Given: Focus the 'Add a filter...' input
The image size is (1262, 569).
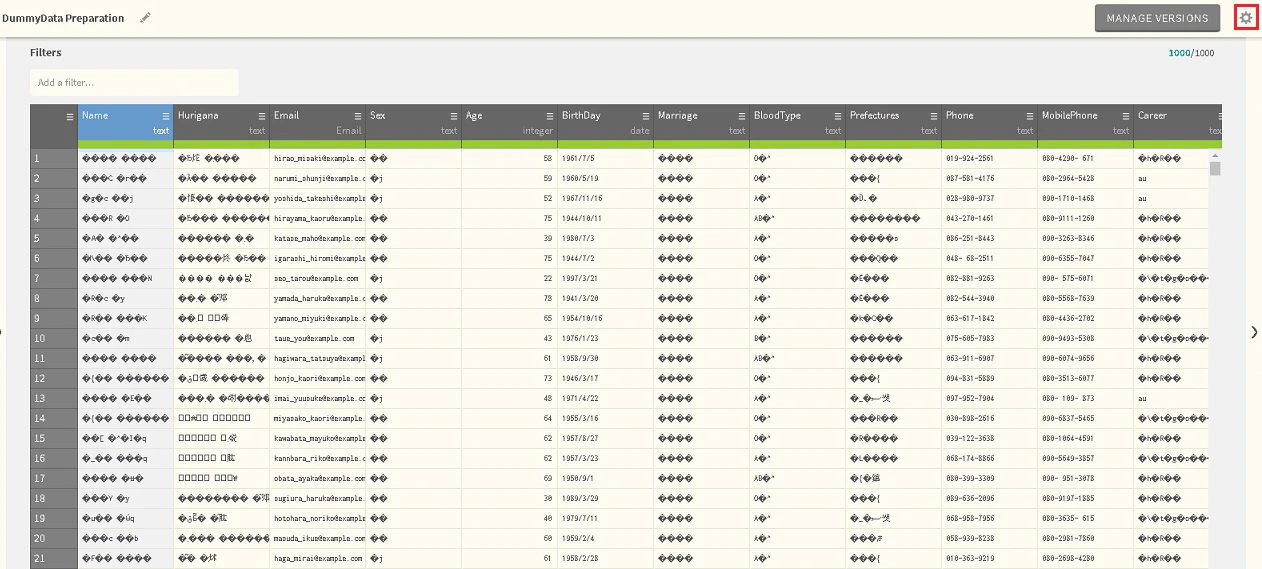Looking at the screenshot, I should pos(134,83).
